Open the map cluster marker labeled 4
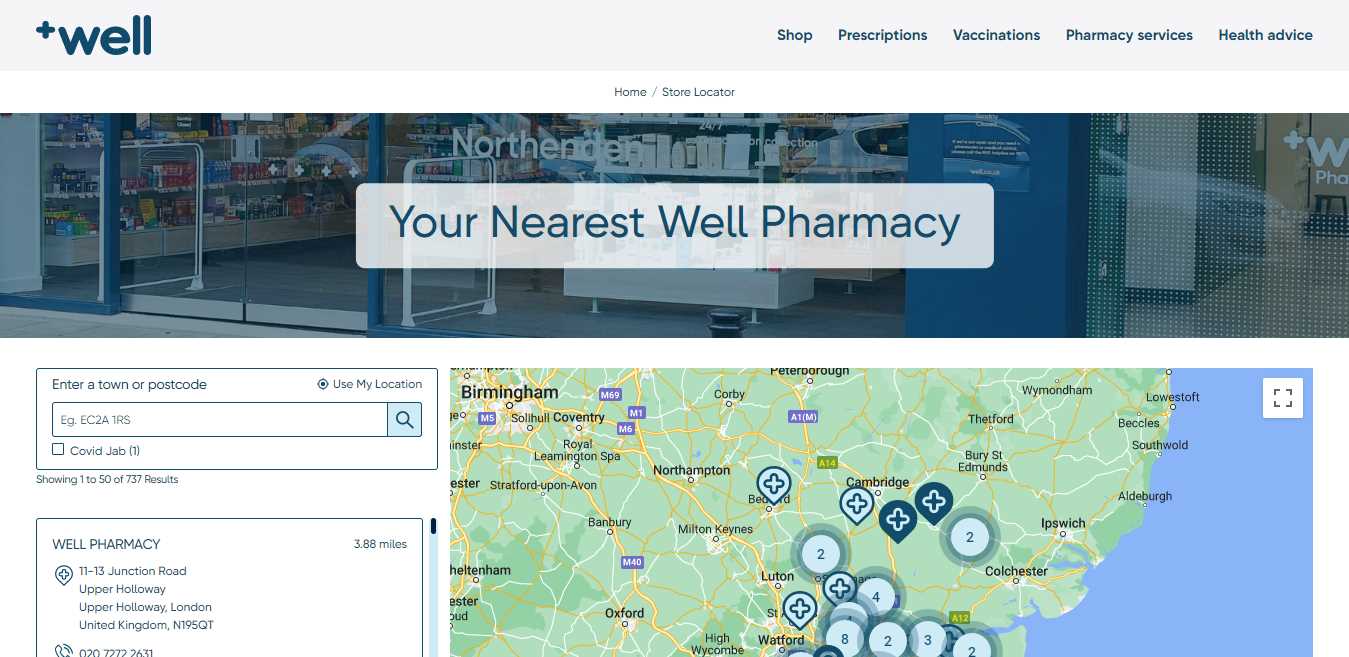Viewport: 1349px width, 657px height. 876,597
